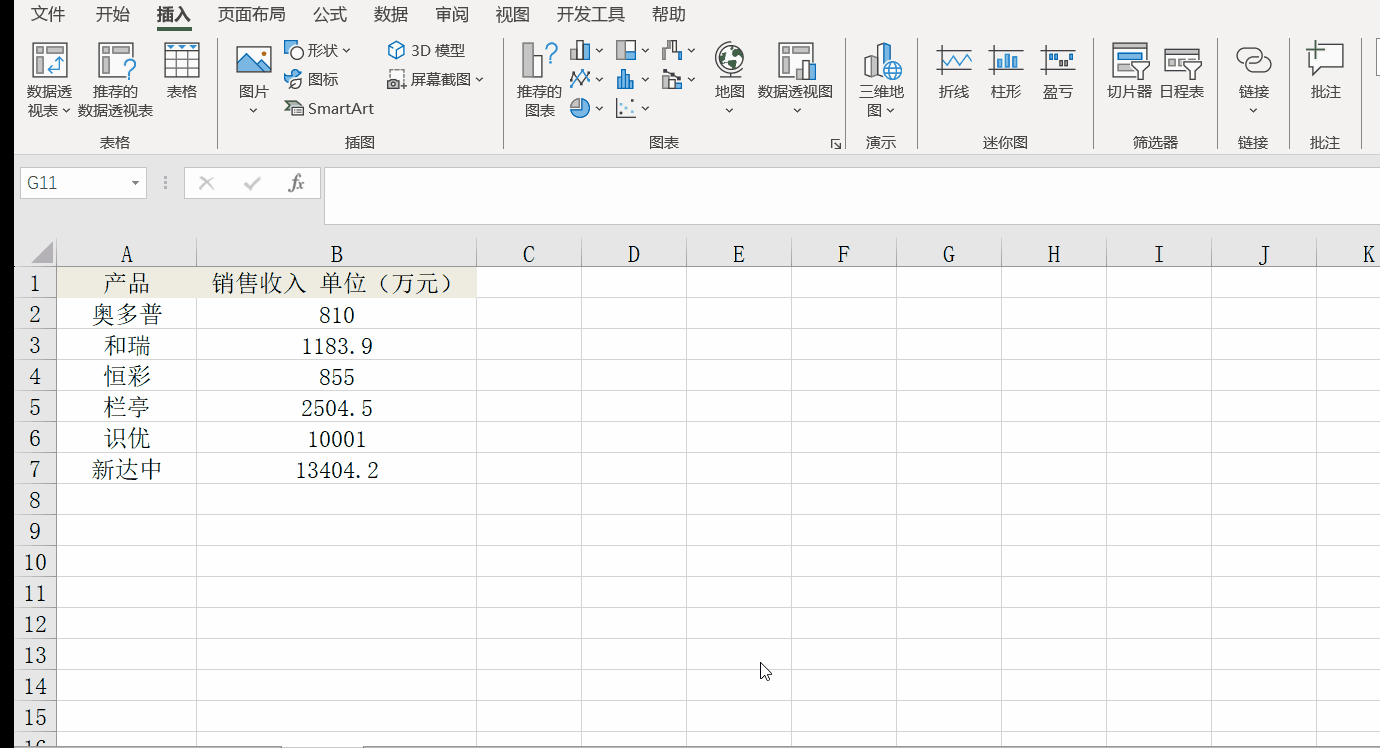
Task: Expand the Name Box dropdown arrow
Action: pos(135,184)
